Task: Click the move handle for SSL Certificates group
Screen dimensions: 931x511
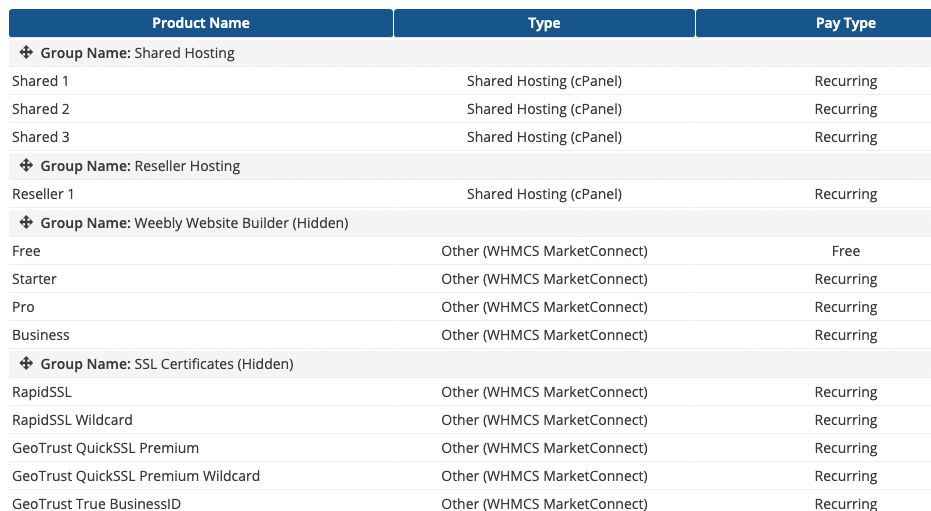Action: point(26,363)
